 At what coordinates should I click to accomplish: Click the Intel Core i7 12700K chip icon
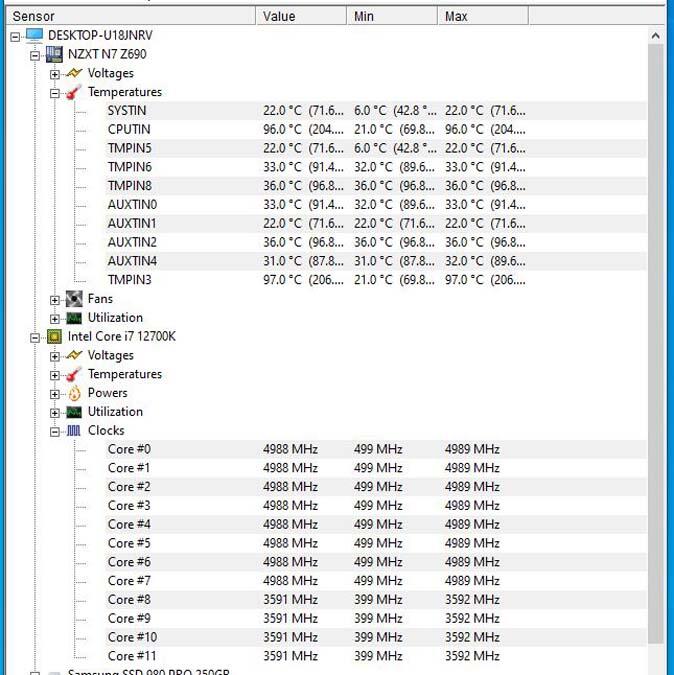pos(54,337)
